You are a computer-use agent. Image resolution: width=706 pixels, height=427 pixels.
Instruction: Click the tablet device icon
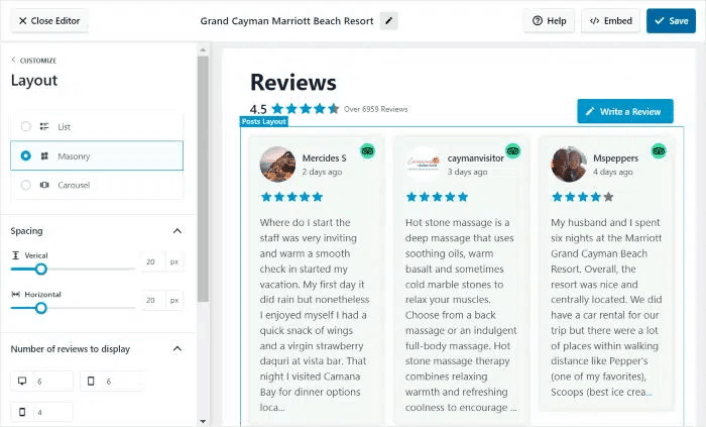tap(91, 381)
